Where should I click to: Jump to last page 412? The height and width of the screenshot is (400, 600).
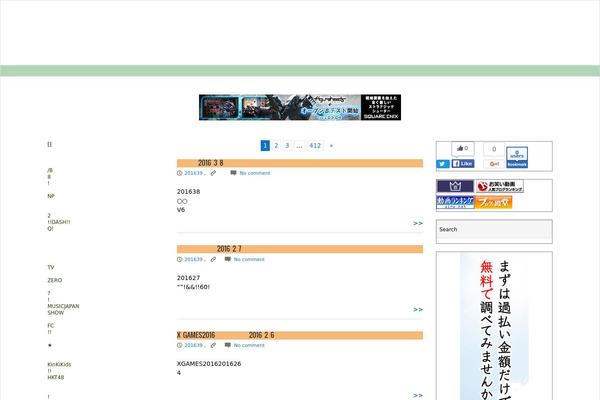coord(315,145)
